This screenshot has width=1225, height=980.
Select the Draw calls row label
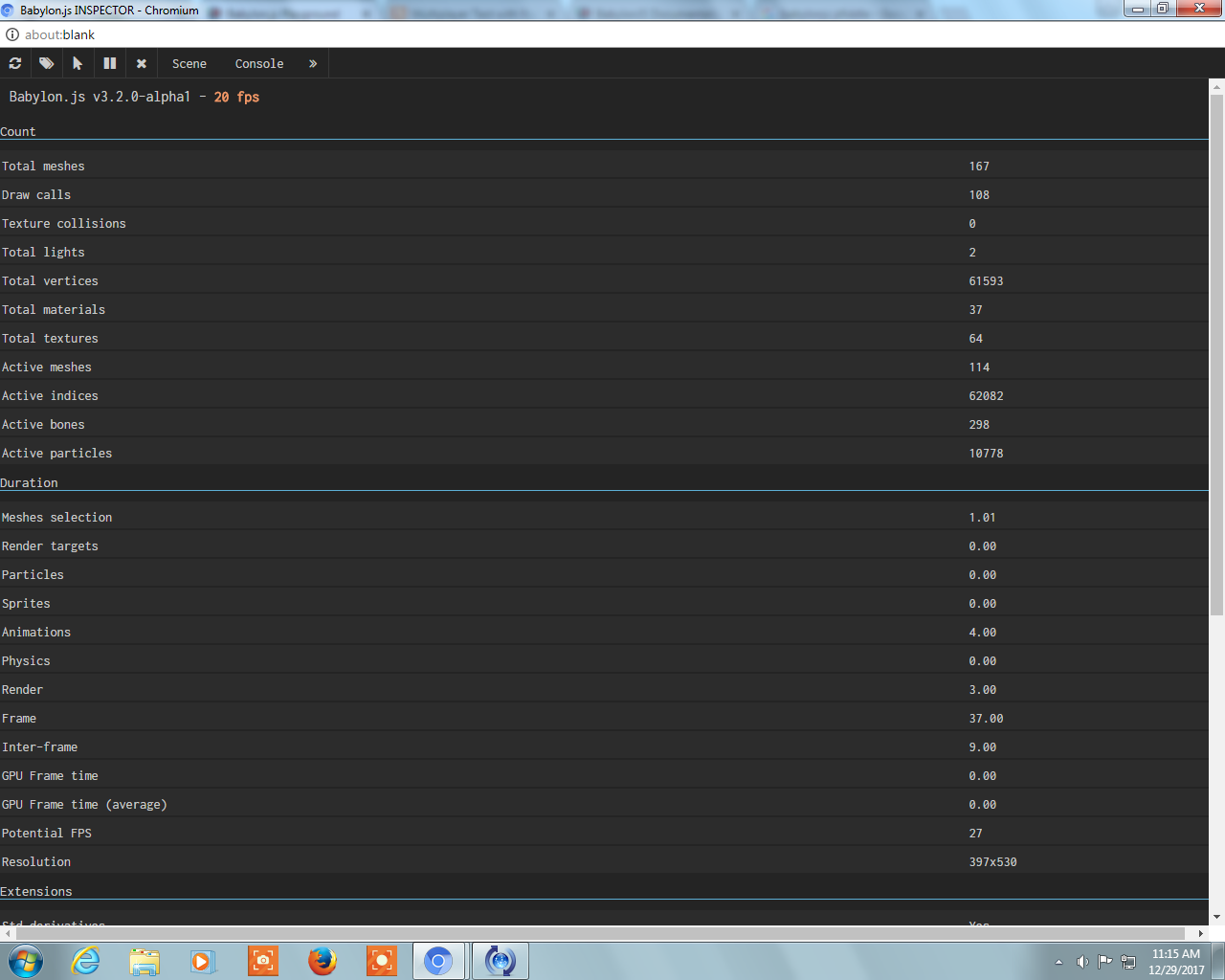pyautogui.click(x=36, y=195)
